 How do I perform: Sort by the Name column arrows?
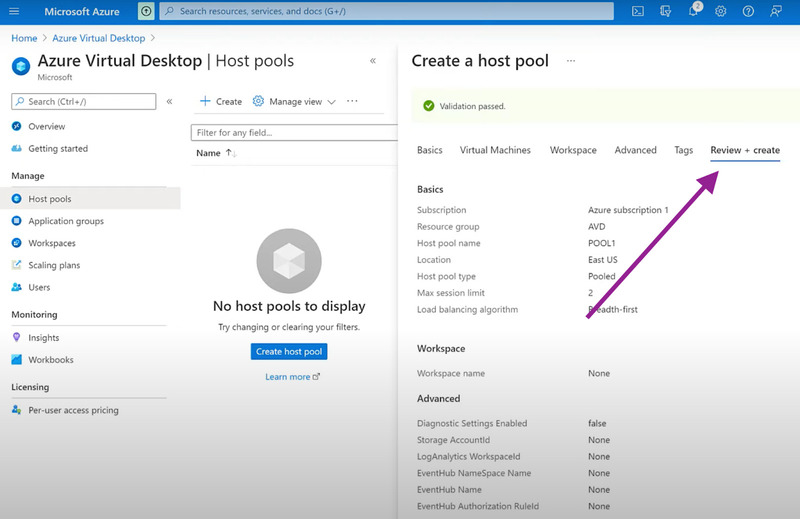coord(231,153)
